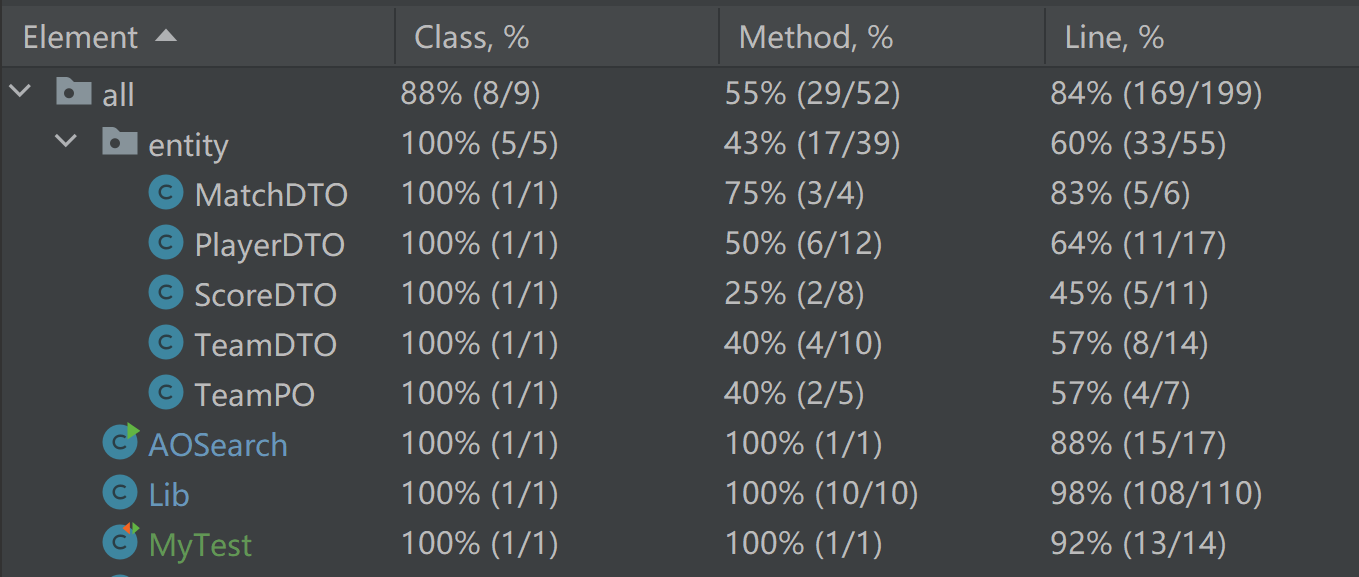Click the MyTest test class icon
Viewport: 1359px width, 577px height.
point(120,543)
